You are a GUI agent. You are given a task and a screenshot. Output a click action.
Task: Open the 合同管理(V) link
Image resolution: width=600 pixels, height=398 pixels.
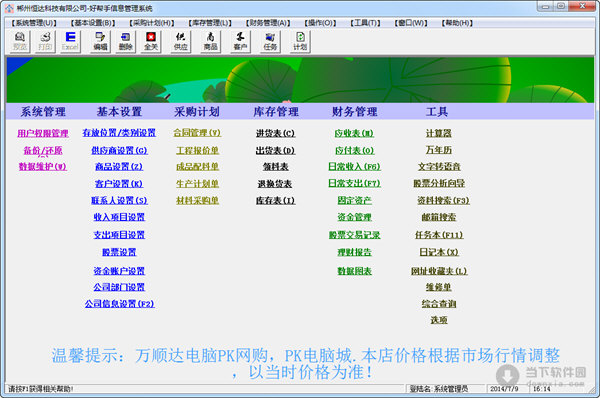[x=197, y=133]
